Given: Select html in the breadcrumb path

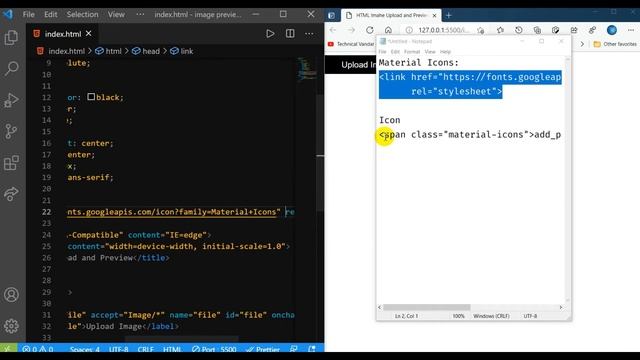Looking at the screenshot, I should click(109, 51).
